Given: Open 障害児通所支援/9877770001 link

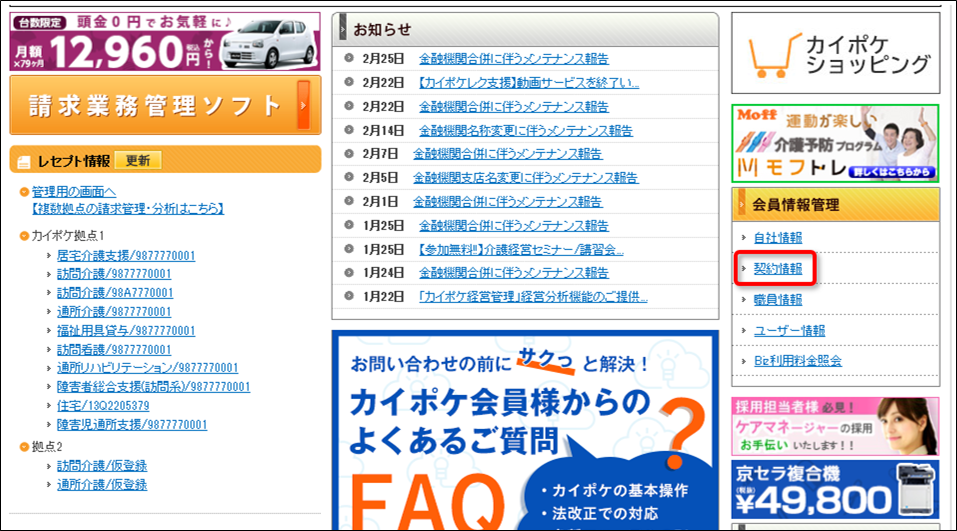Looking at the screenshot, I should [132, 424].
